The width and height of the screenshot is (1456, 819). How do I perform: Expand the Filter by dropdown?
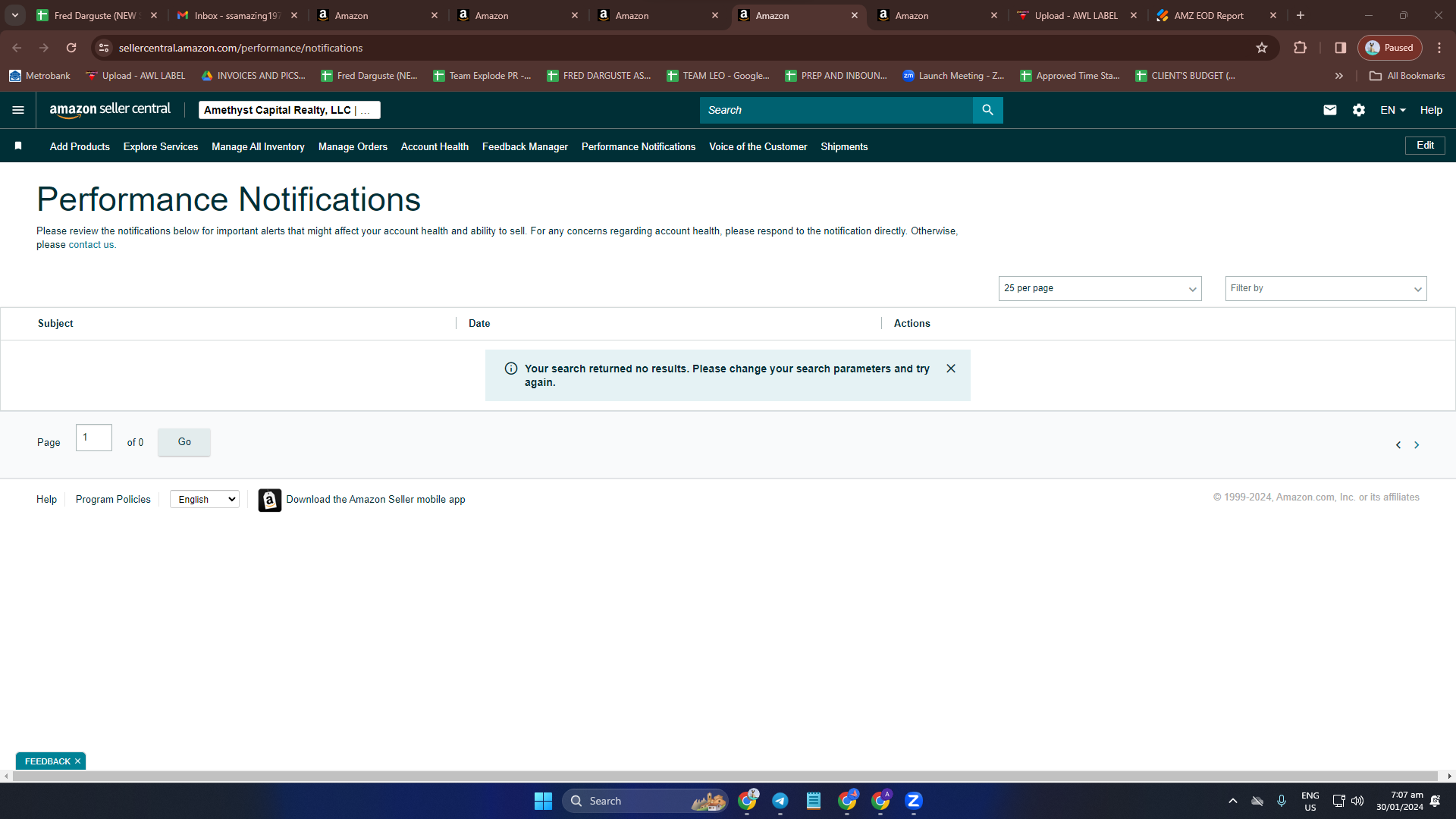point(1326,288)
